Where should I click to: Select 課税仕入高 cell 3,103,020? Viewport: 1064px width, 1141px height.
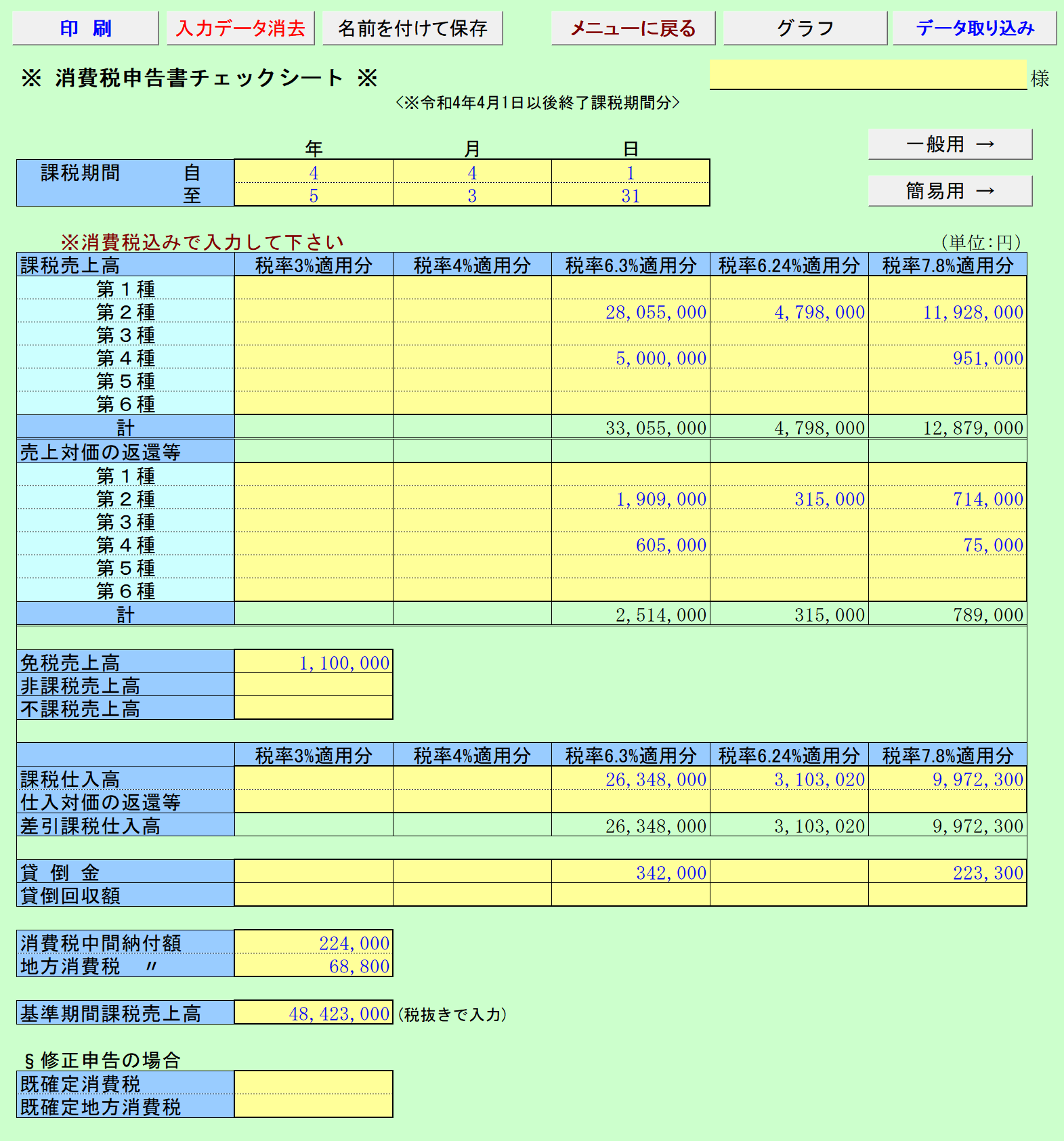coord(789,779)
